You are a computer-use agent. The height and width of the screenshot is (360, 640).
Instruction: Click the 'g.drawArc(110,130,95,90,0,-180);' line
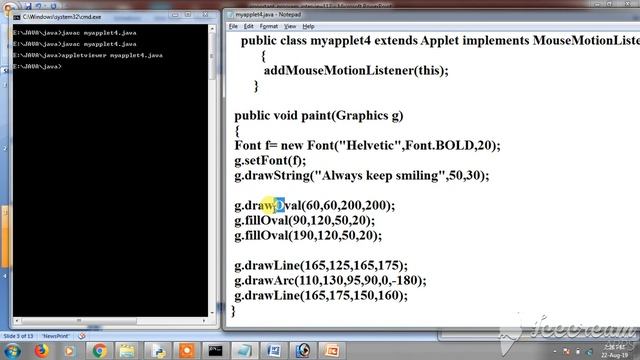(330, 280)
